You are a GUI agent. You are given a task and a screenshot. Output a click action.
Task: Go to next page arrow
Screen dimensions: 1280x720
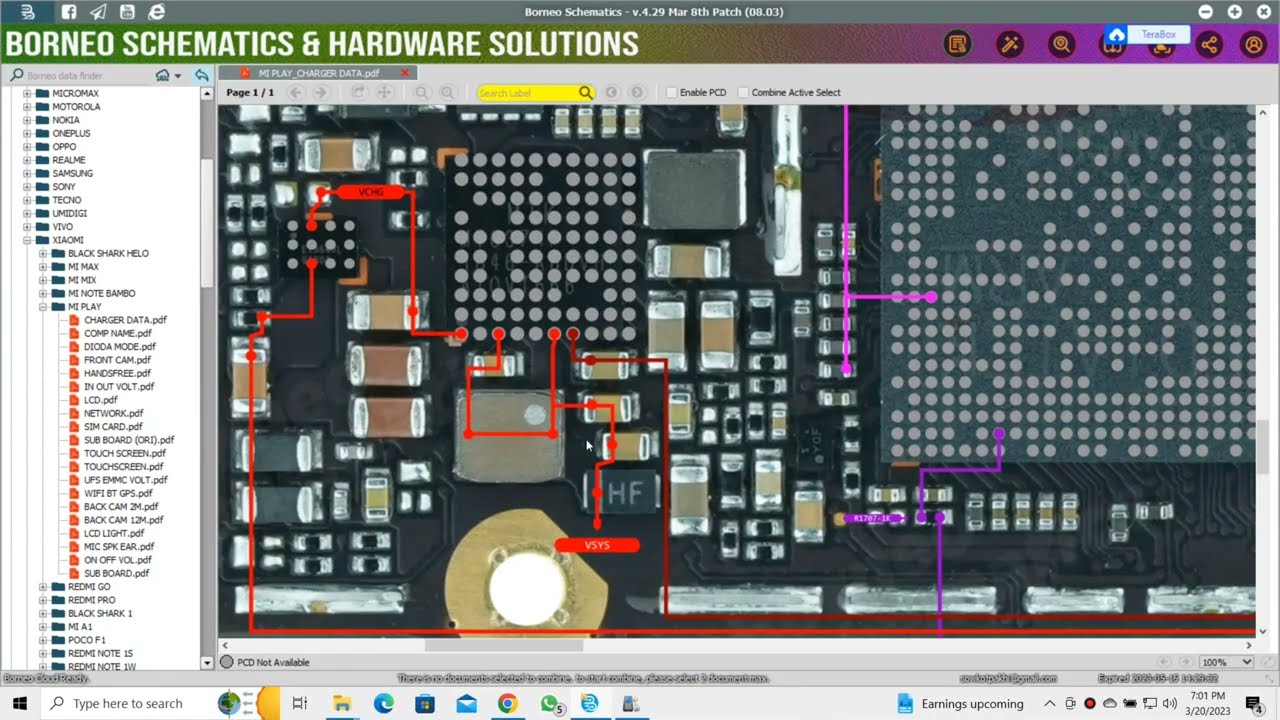pos(321,92)
